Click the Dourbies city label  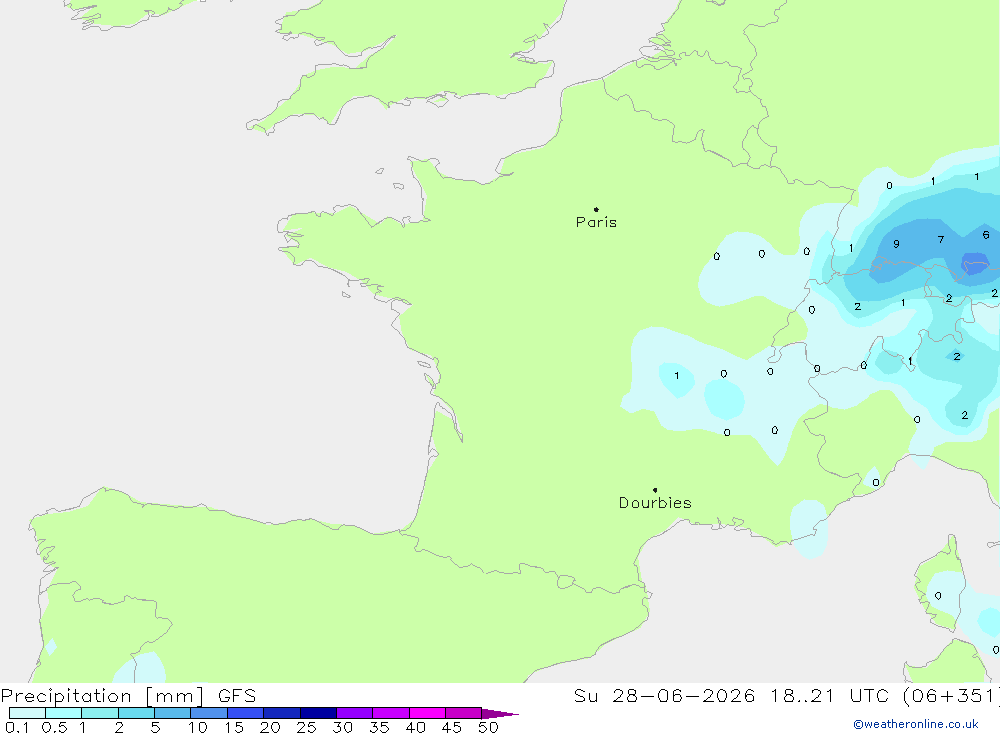655,503
